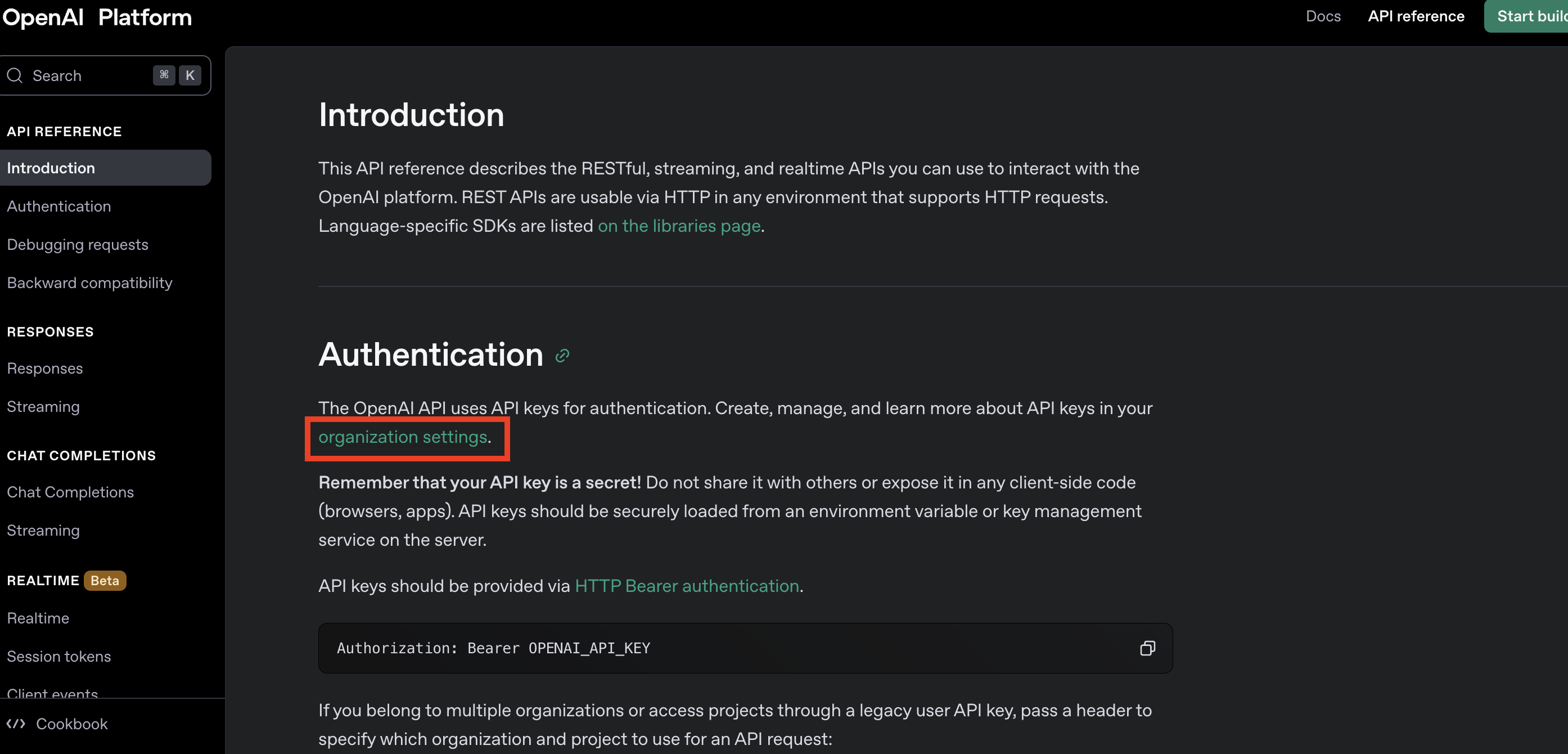1568x754 pixels.
Task: Open the organization settings link
Action: click(402, 437)
